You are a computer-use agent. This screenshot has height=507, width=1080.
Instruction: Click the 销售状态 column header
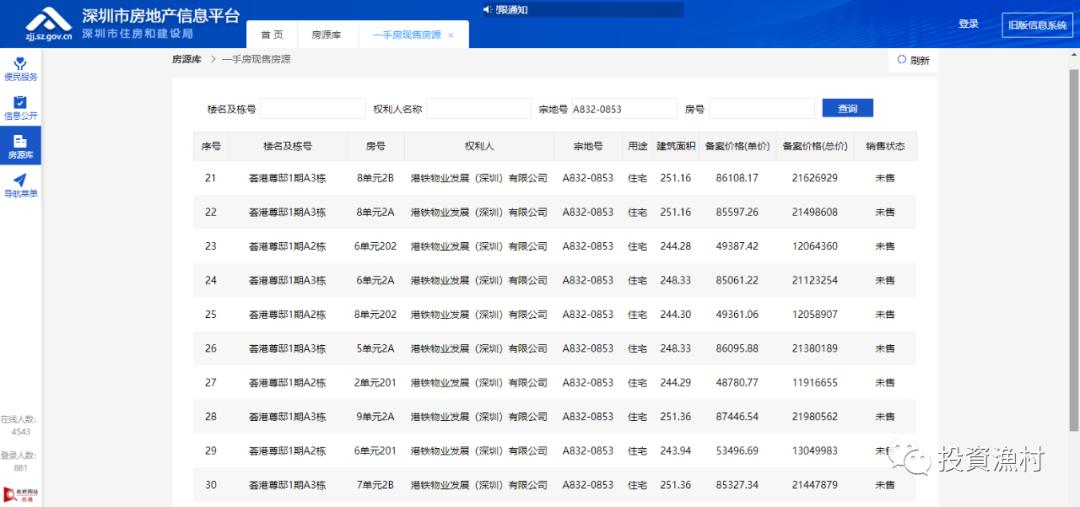click(x=885, y=146)
